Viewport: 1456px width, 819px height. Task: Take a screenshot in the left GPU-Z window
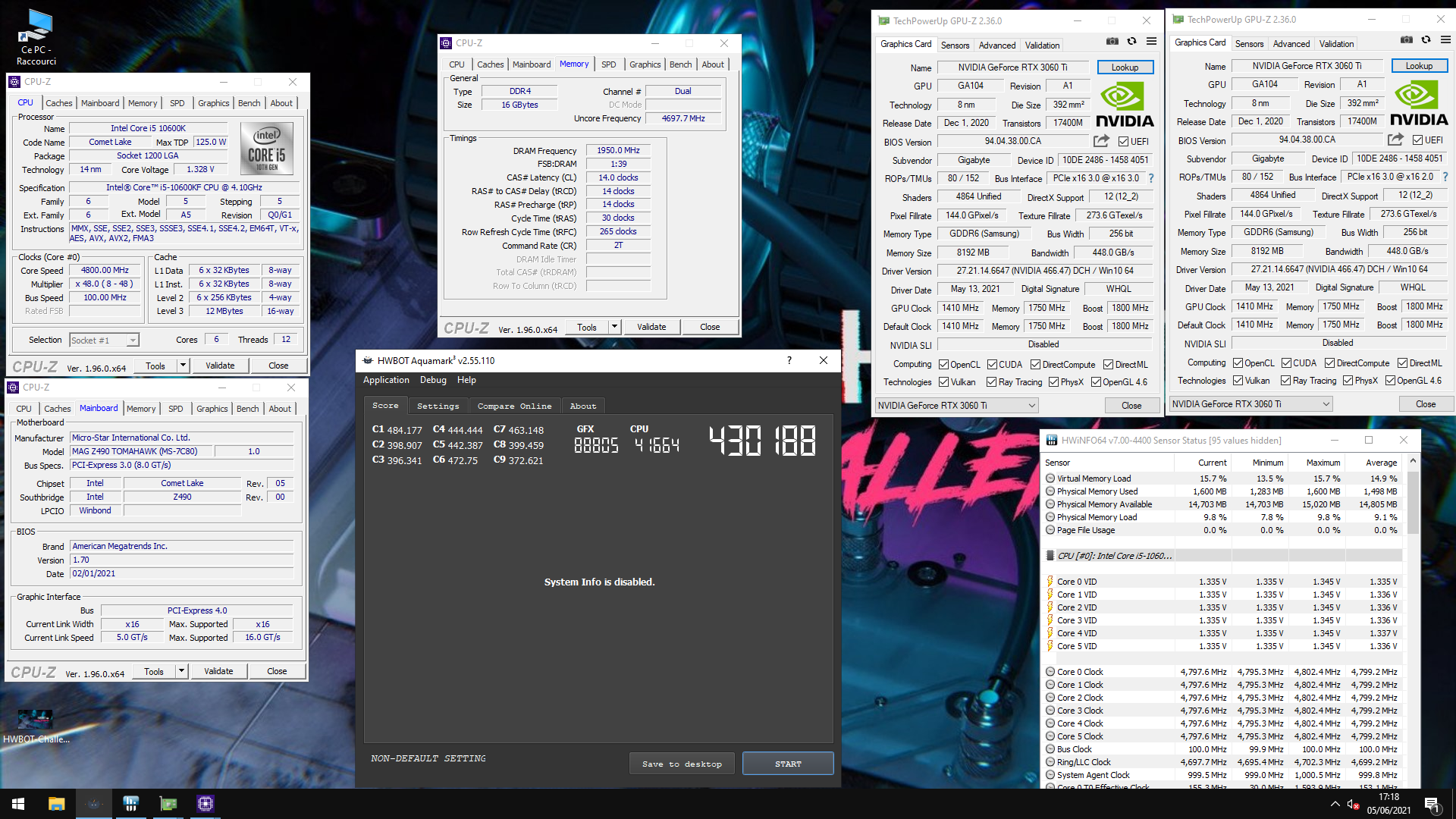tap(1112, 42)
